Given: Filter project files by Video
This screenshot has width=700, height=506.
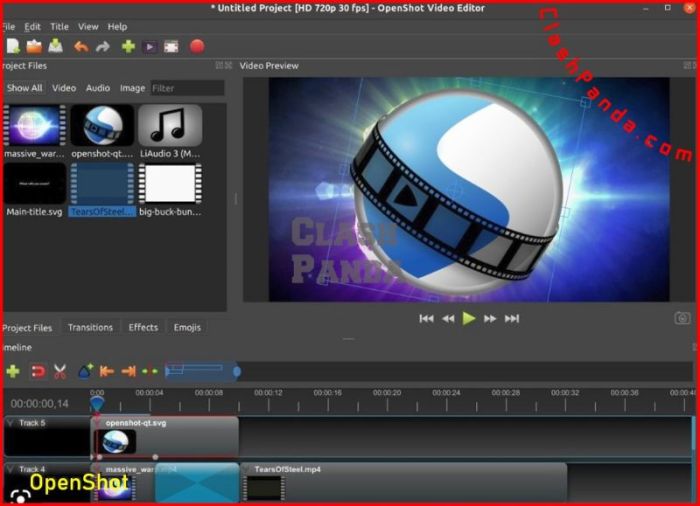Looking at the screenshot, I should [x=64, y=88].
